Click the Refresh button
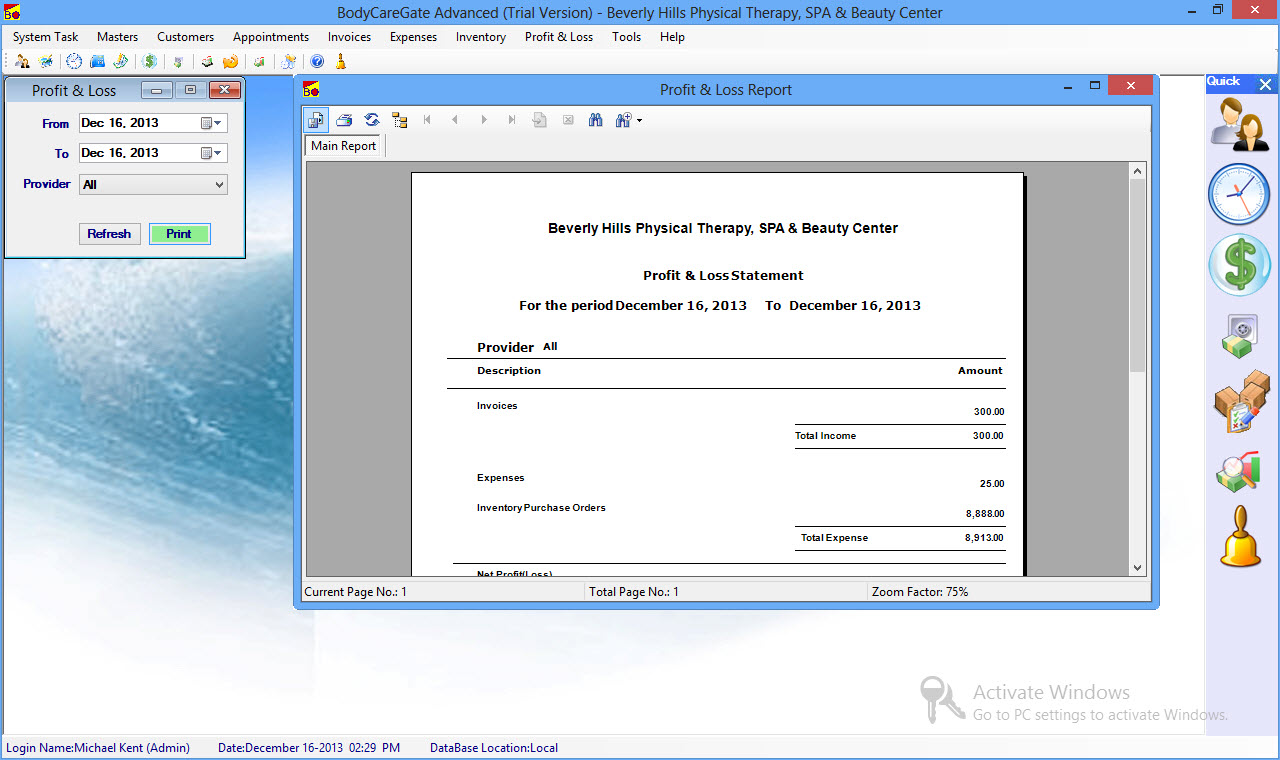The width and height of the screenshot is (1280, 760). click(x=109, y=234)
